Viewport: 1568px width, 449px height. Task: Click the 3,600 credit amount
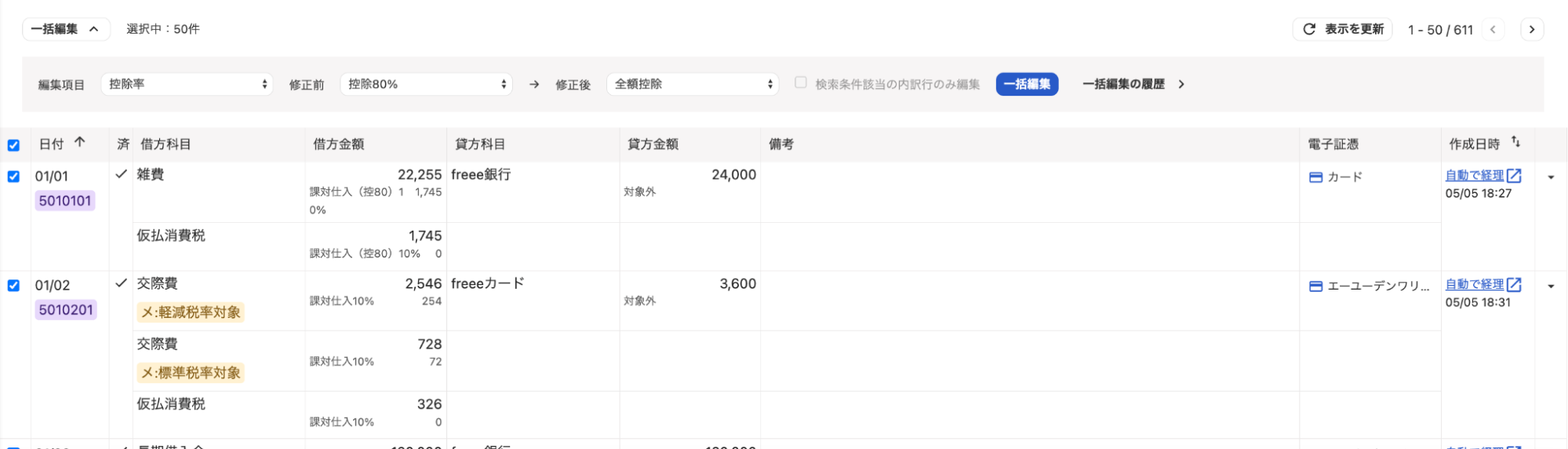pos(738,284)
